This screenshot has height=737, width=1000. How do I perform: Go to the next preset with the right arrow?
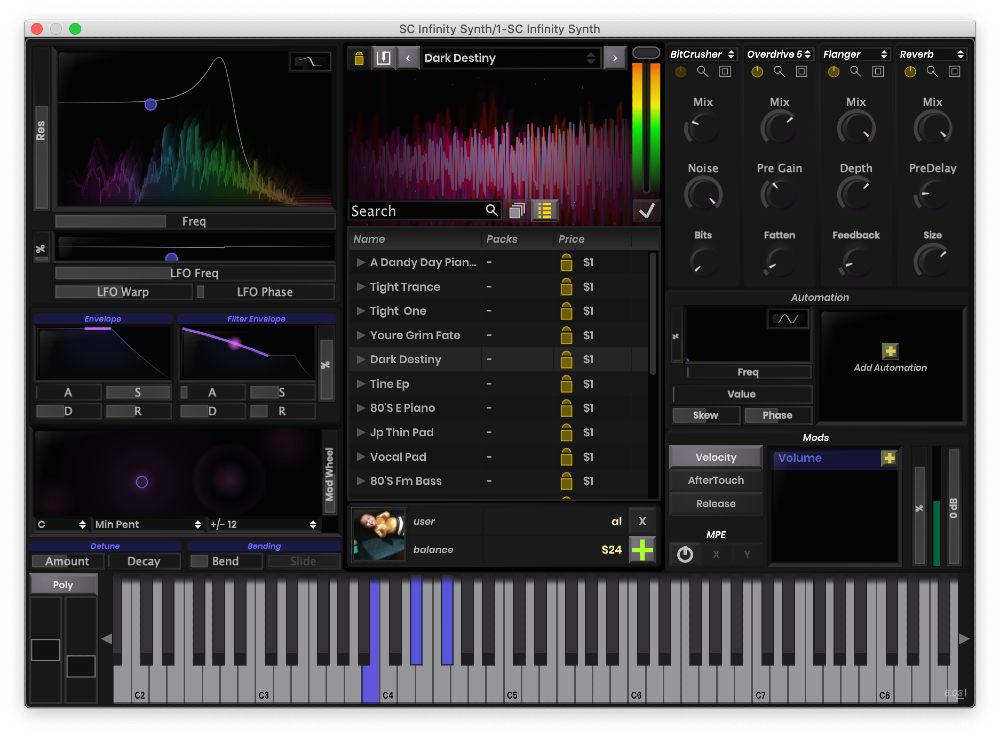point(614,58)
